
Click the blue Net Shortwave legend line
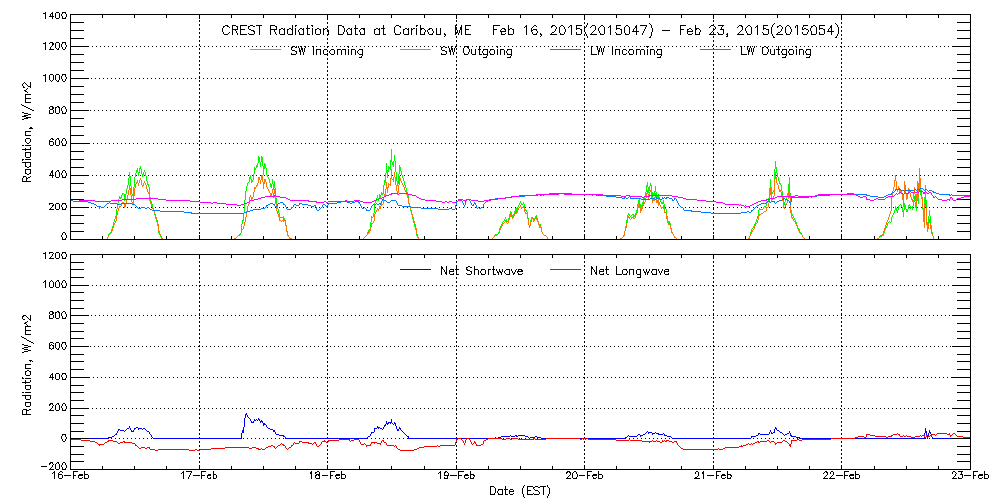416,270
